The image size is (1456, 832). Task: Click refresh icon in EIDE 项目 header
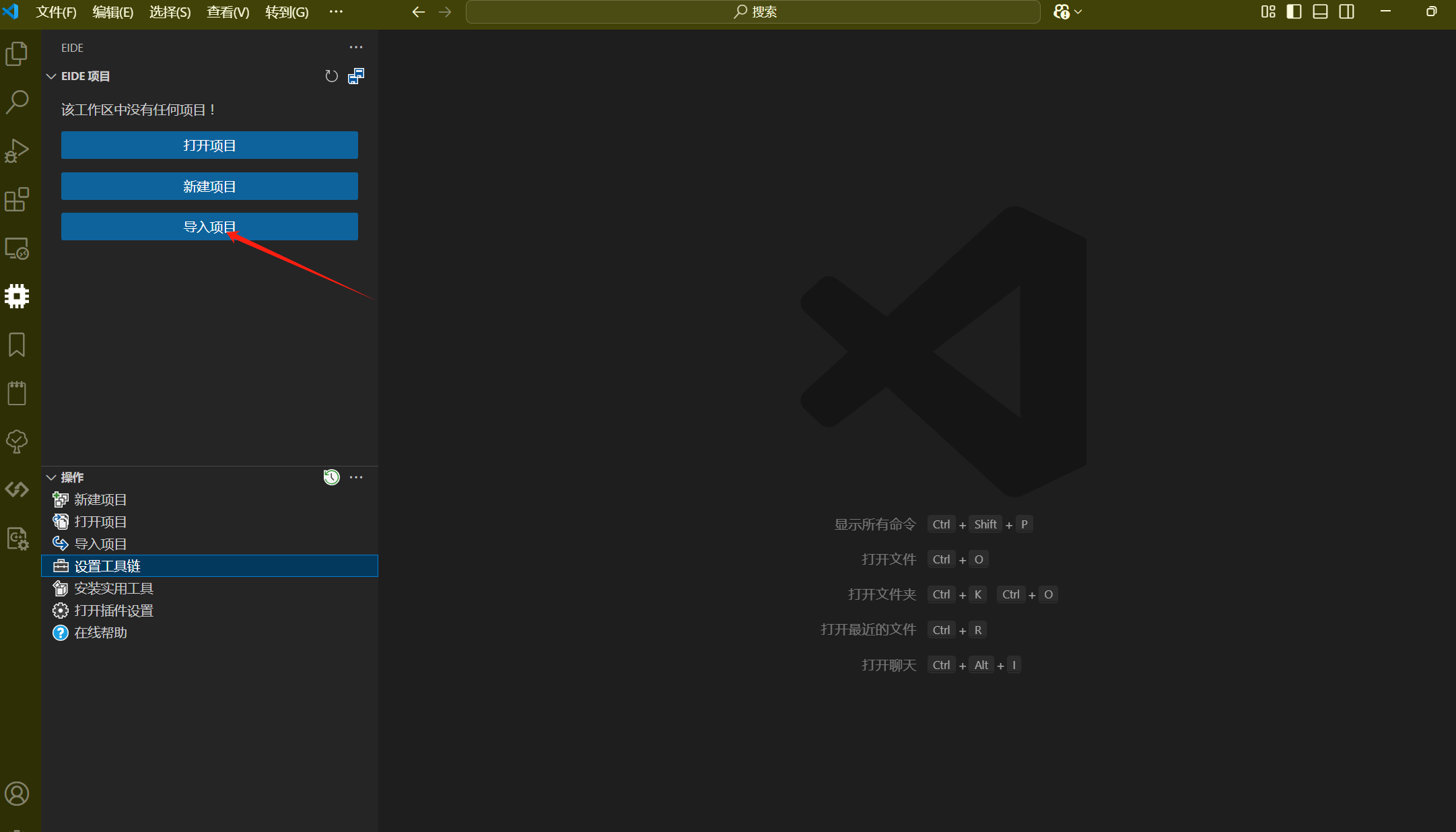coord(331,76)
